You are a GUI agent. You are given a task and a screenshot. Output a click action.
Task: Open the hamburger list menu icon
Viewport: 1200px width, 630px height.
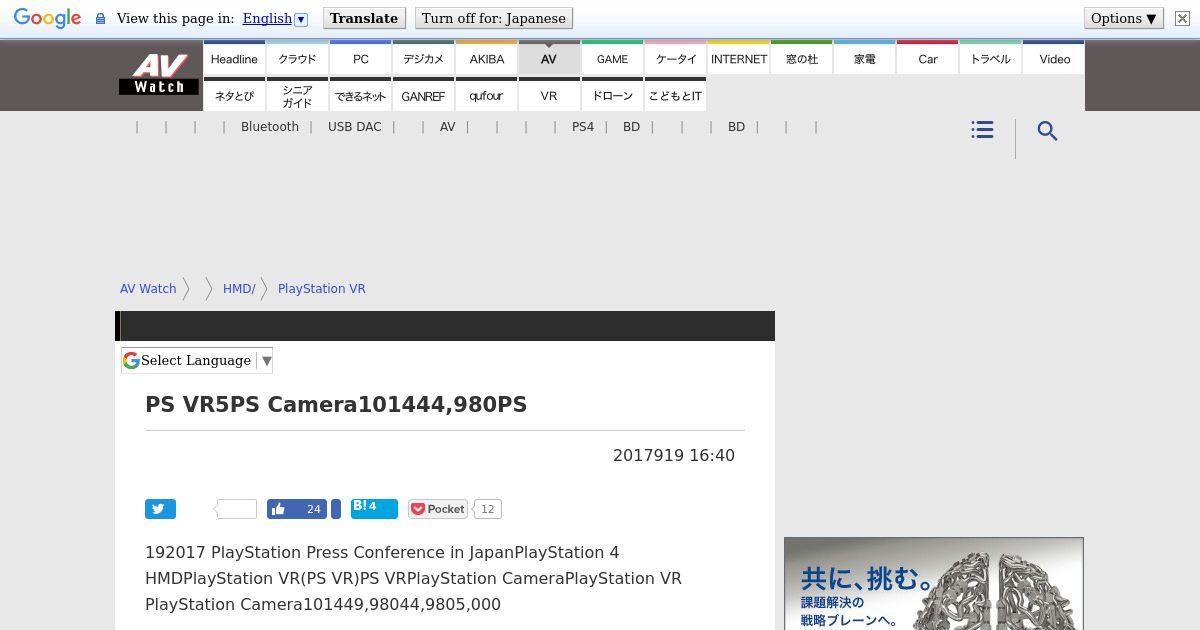point(982,130)
